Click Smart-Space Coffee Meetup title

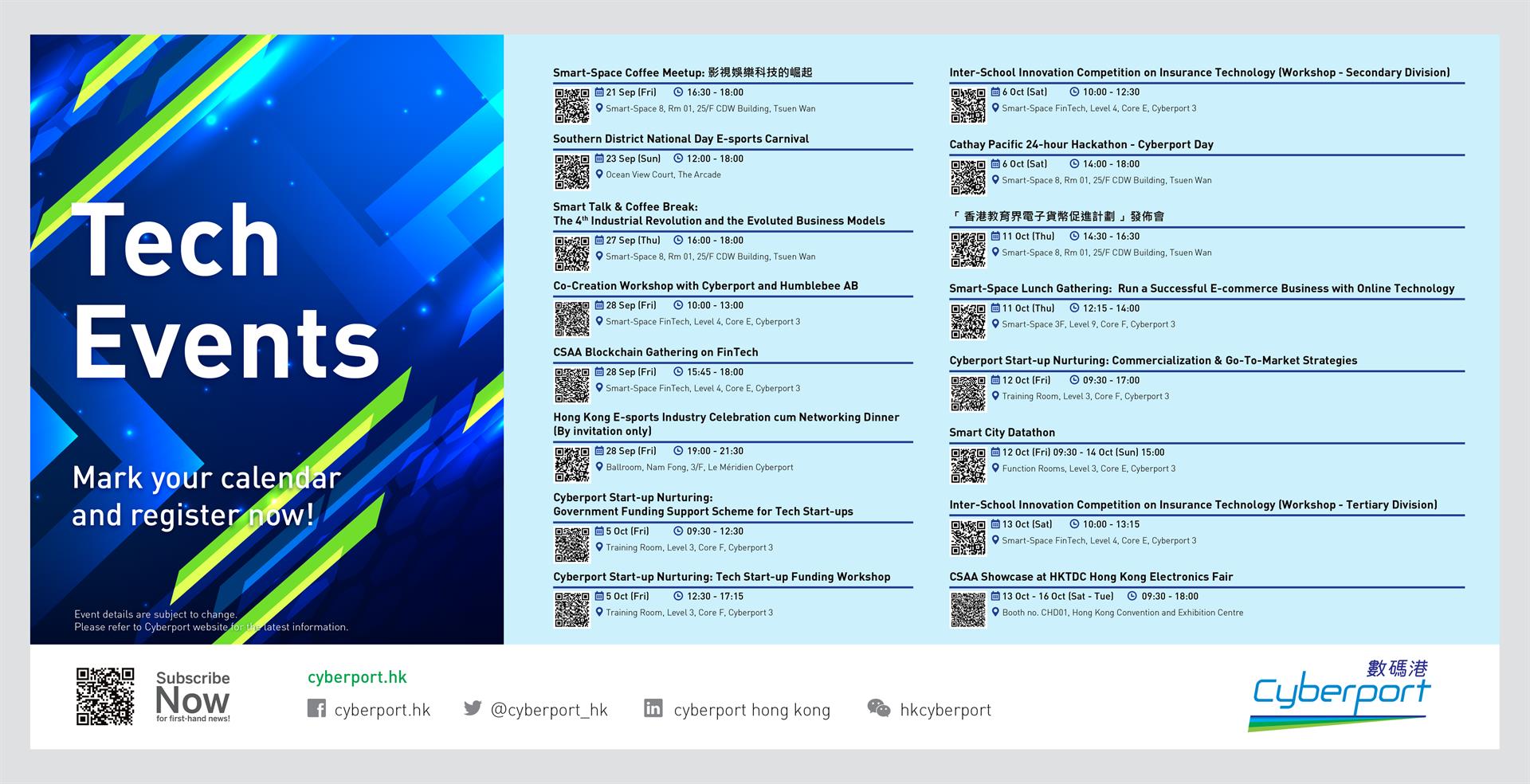(x=682, y=73)
